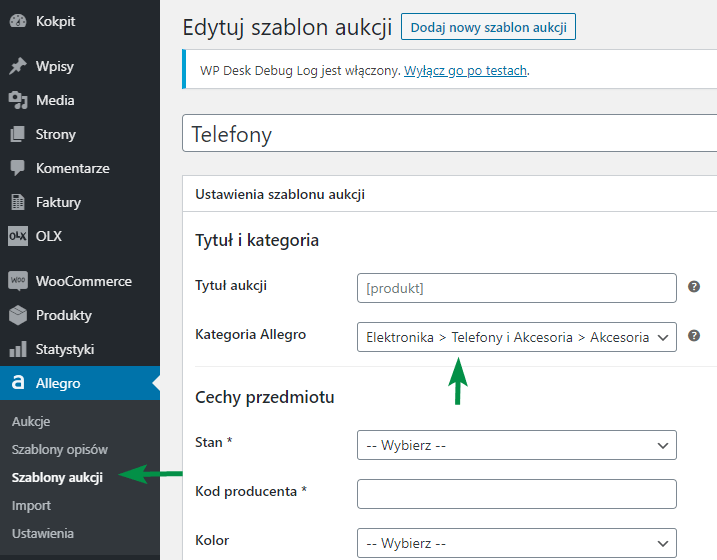
Task: Open the Strony menu item
Action: click(56, 134)
